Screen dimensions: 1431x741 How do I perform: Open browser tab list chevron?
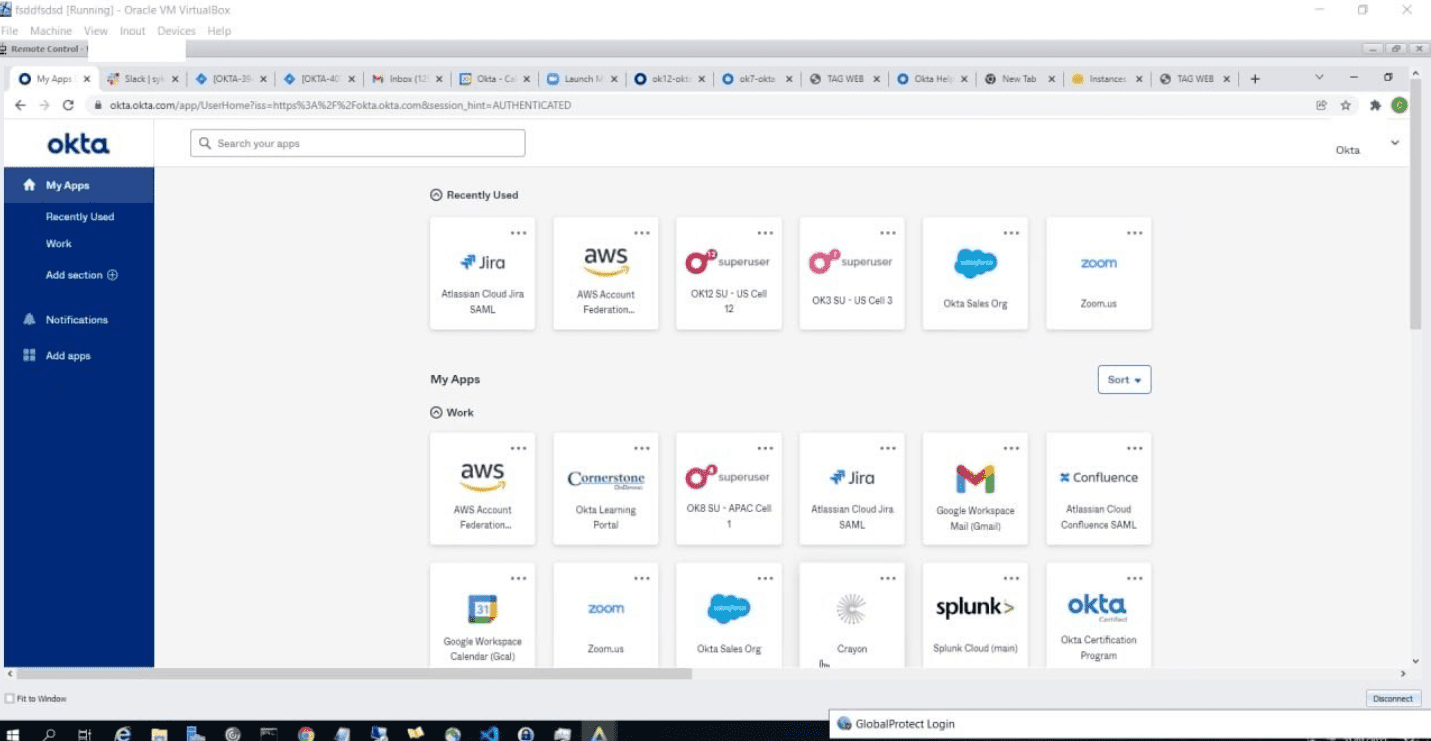(1318, 78)
